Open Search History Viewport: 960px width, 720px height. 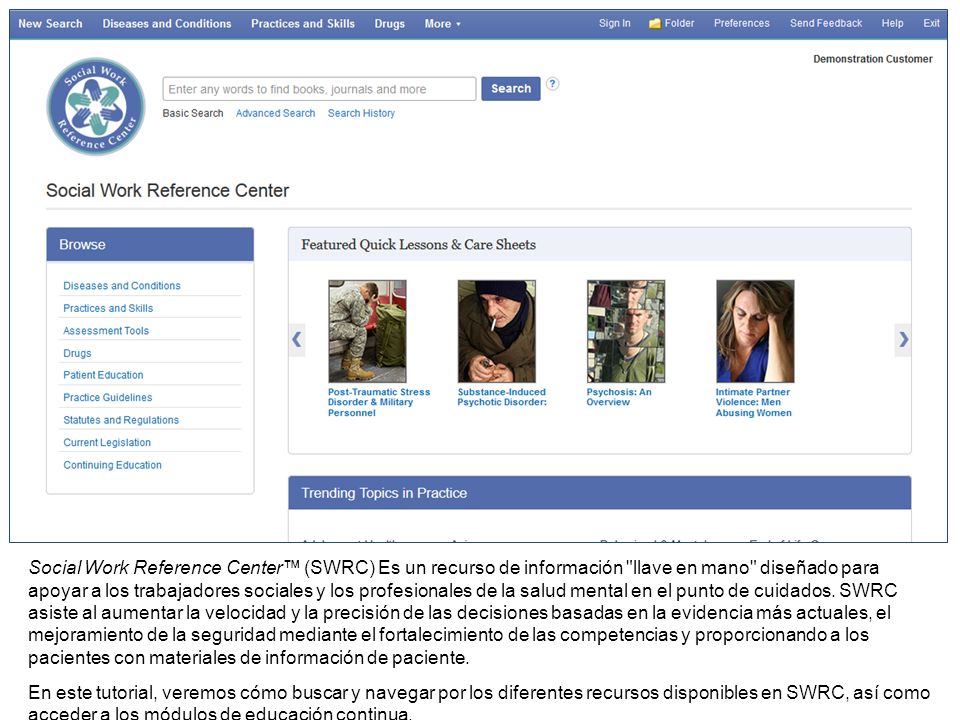click(361, 113)
